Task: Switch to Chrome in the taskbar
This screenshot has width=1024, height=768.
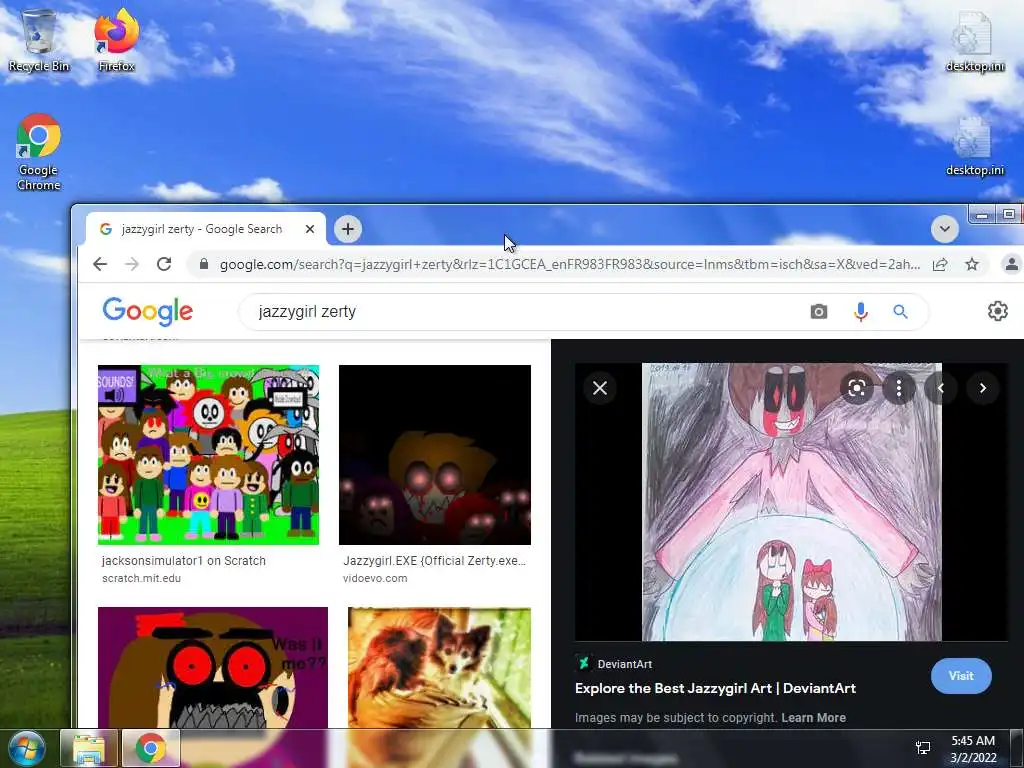Action: (151, 748)
